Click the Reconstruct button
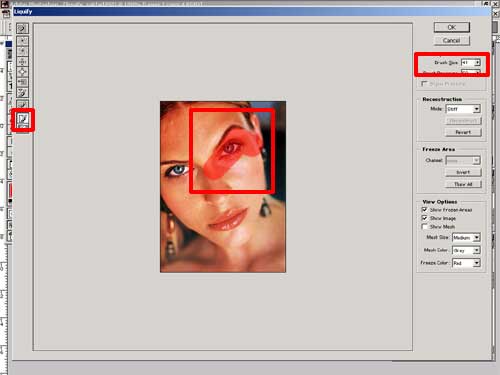This screenshot has height=375, width=500. click(x=463, y=121)
